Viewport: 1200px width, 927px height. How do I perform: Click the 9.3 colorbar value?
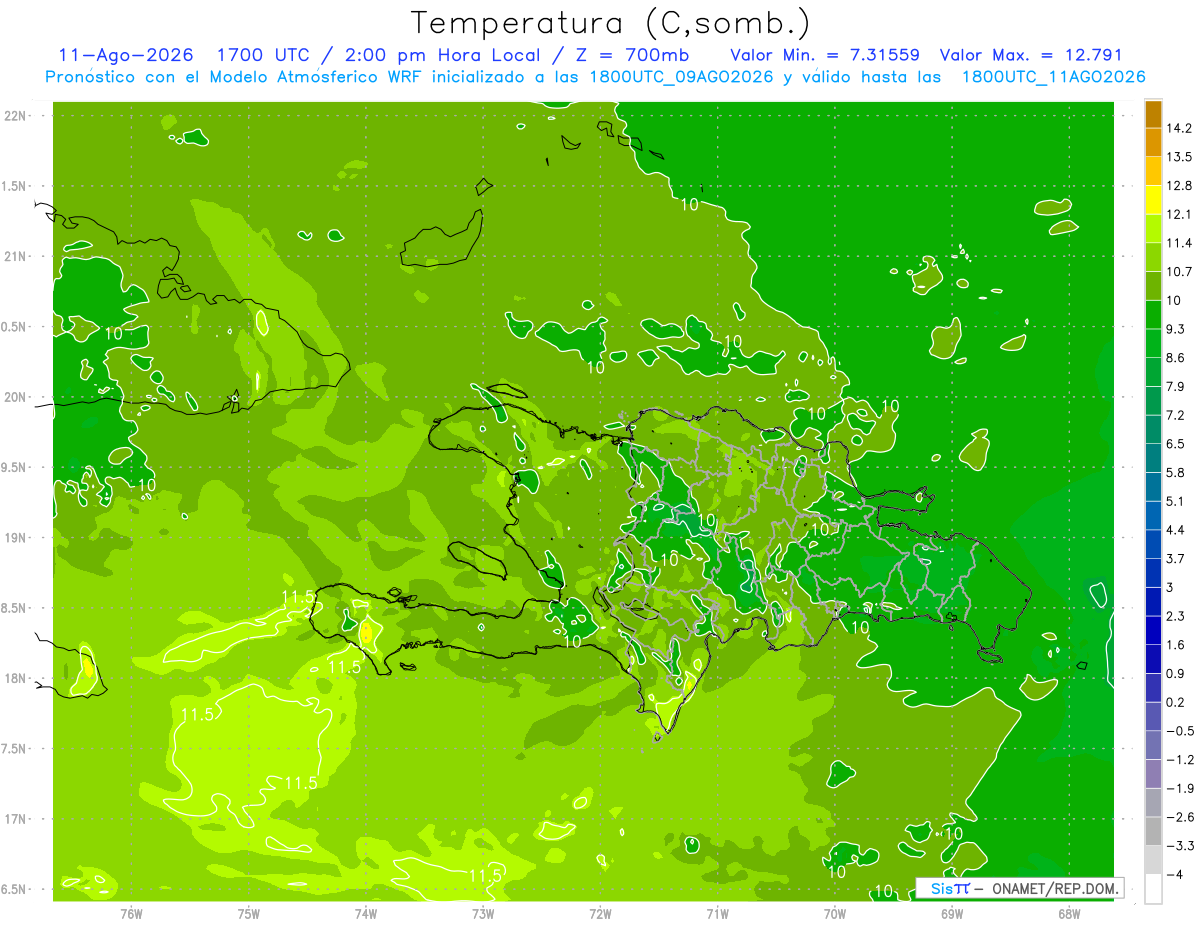coord(1175,329)
